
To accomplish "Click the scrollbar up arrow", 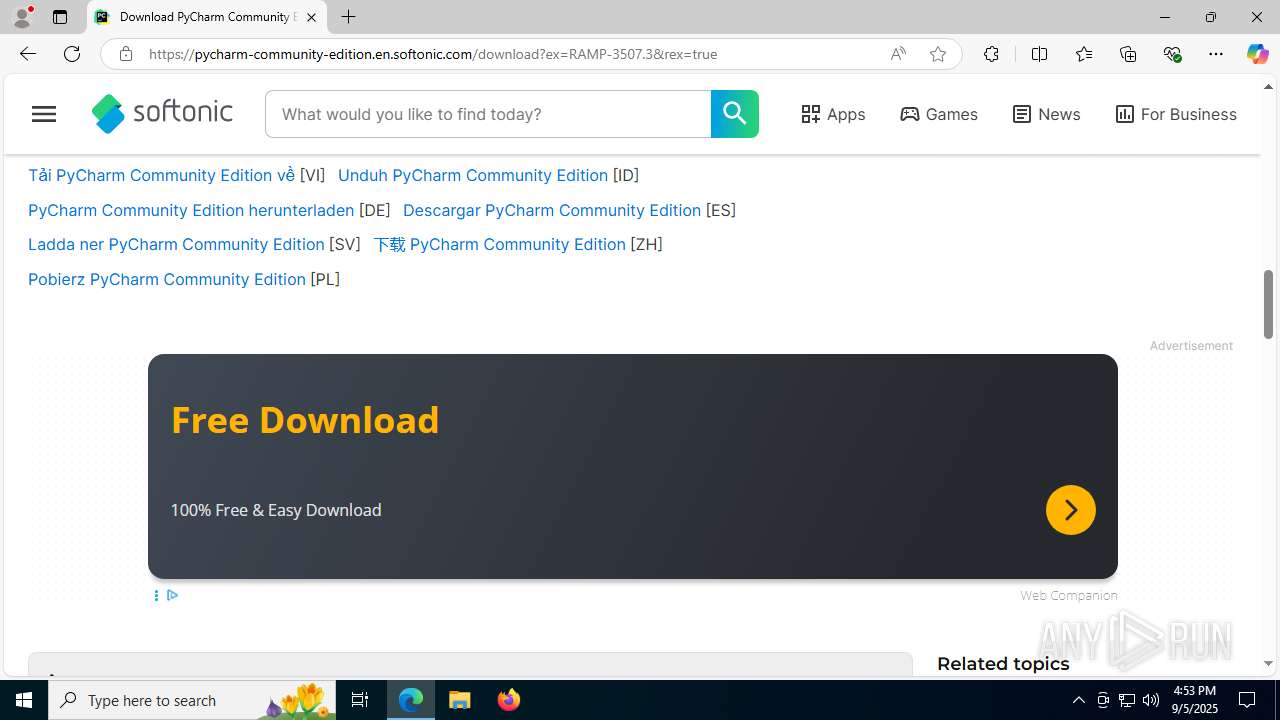I will point(1268,87).
